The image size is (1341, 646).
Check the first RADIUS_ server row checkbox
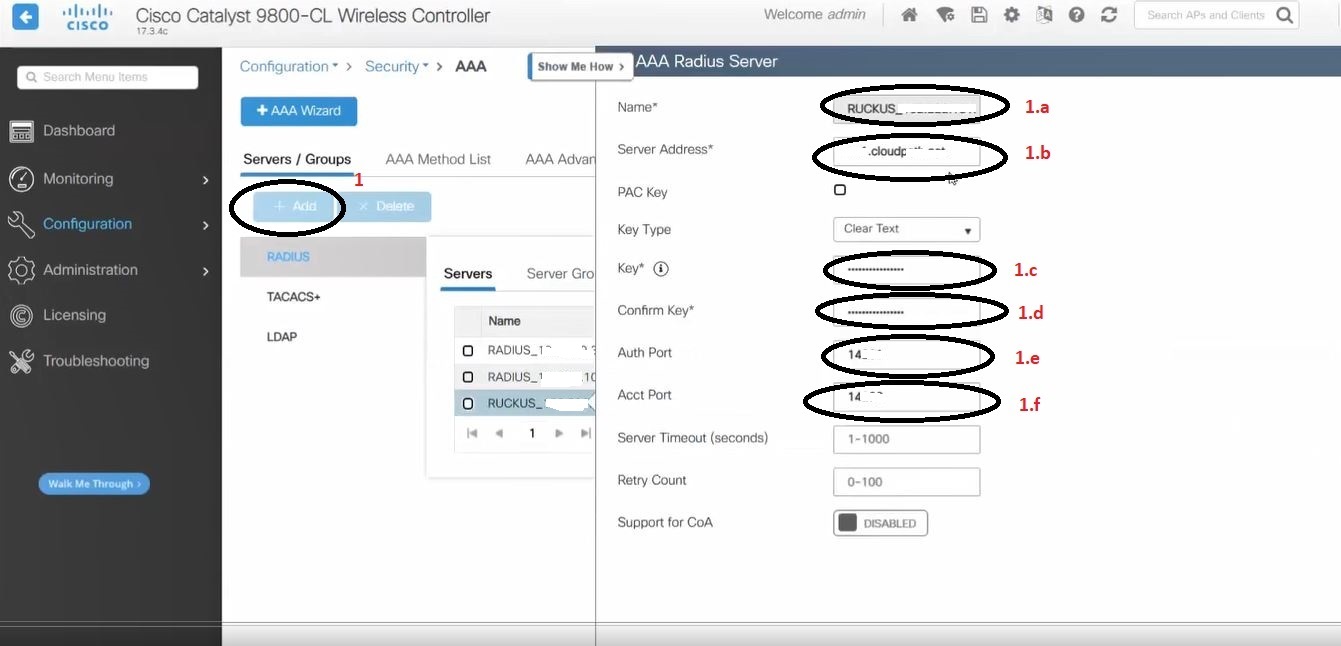[468, 351]
